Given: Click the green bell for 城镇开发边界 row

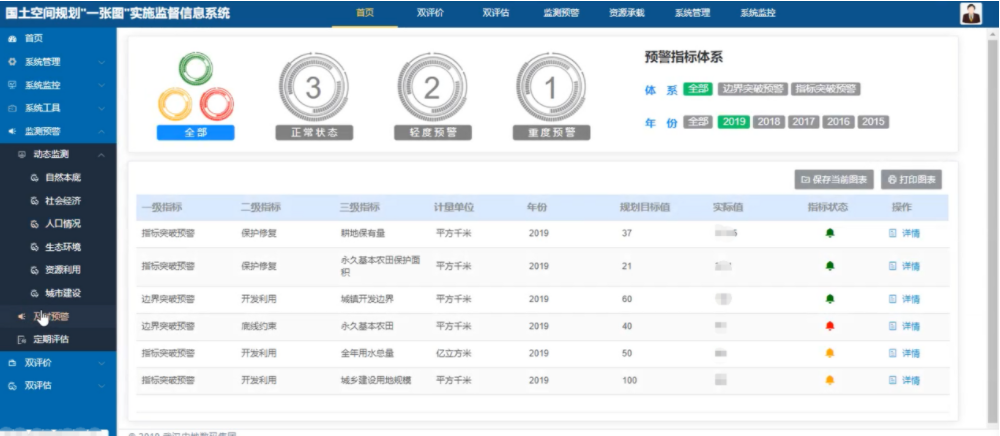Looking at the screenshot, I should pos(830,298).
